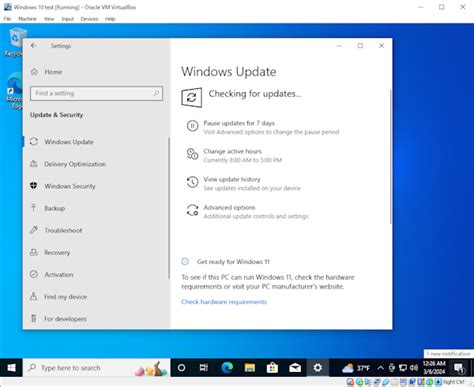Viewport: 474px width, 387px height.
Task: Click the Right Ctrl host key indicator
Action: tap(454, 382)
